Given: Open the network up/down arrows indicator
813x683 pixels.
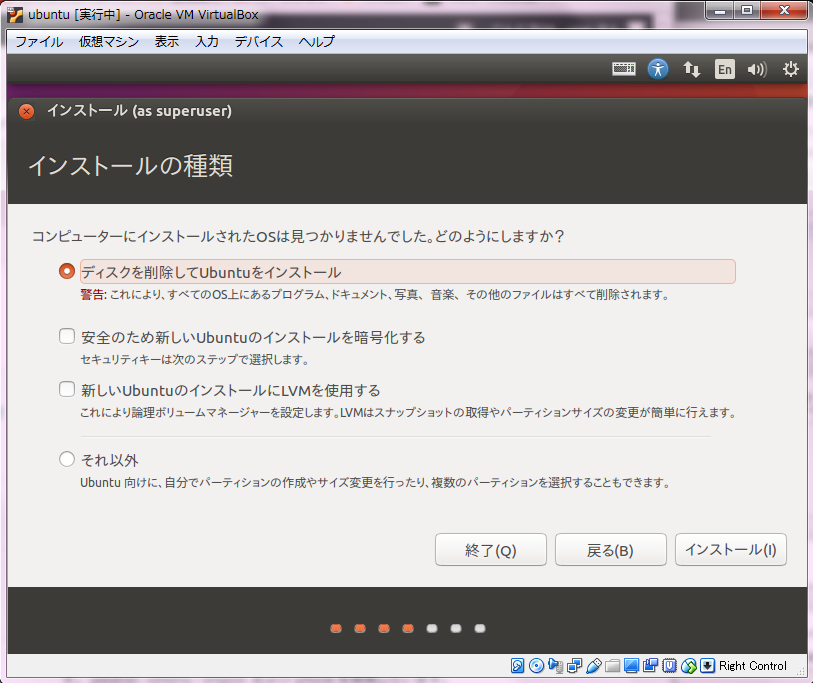Looking at the screenshot, I should pos(691,69).
